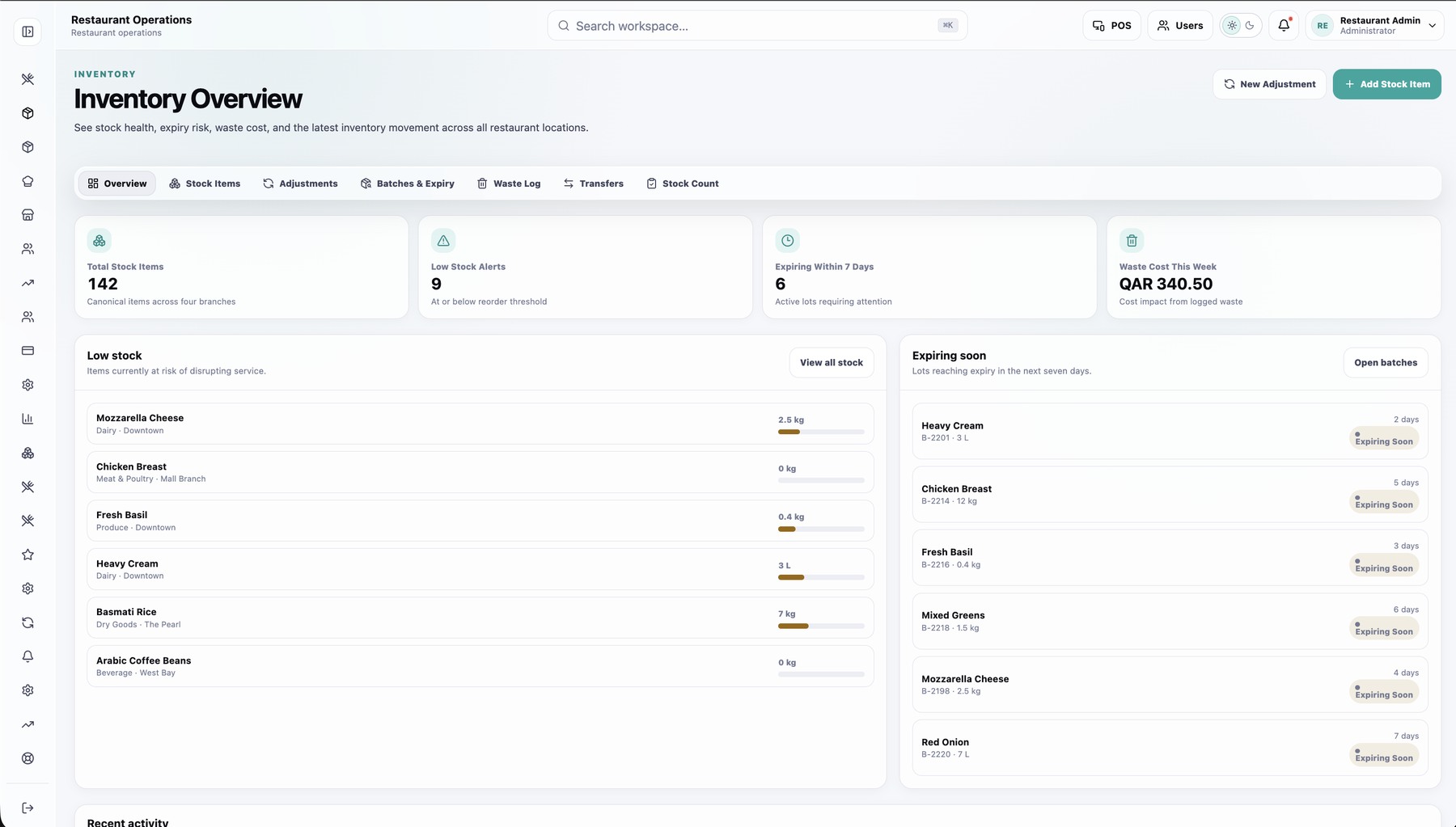Image resolution: width=1456 pixels, height=827 pixels.
Task: Open Chicken Breast batch B-2214 row
Action: (x=1170, y=495)
